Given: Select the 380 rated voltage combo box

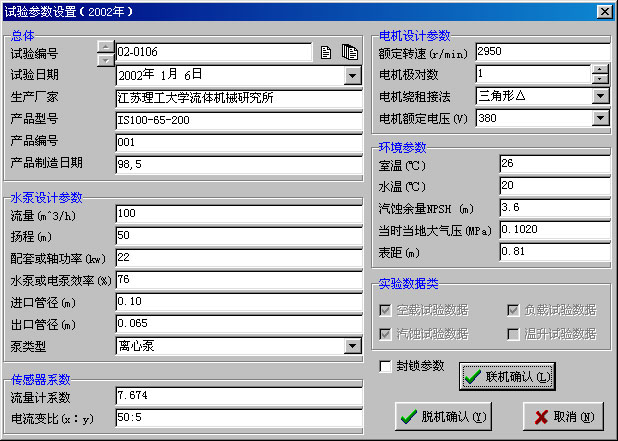Looking at the screenshot, I should pyautogui.click(x=543, y=118).
